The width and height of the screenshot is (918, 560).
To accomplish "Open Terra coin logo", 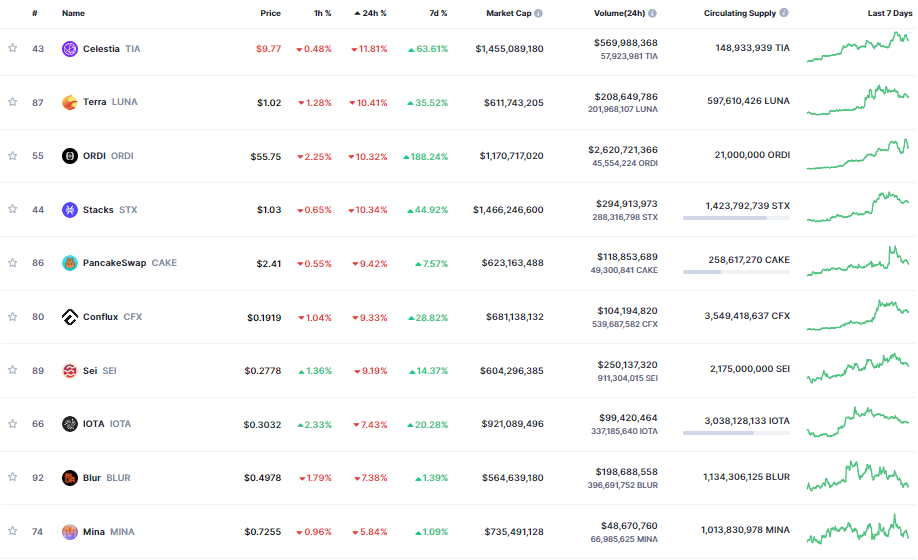I will [70, 102].
